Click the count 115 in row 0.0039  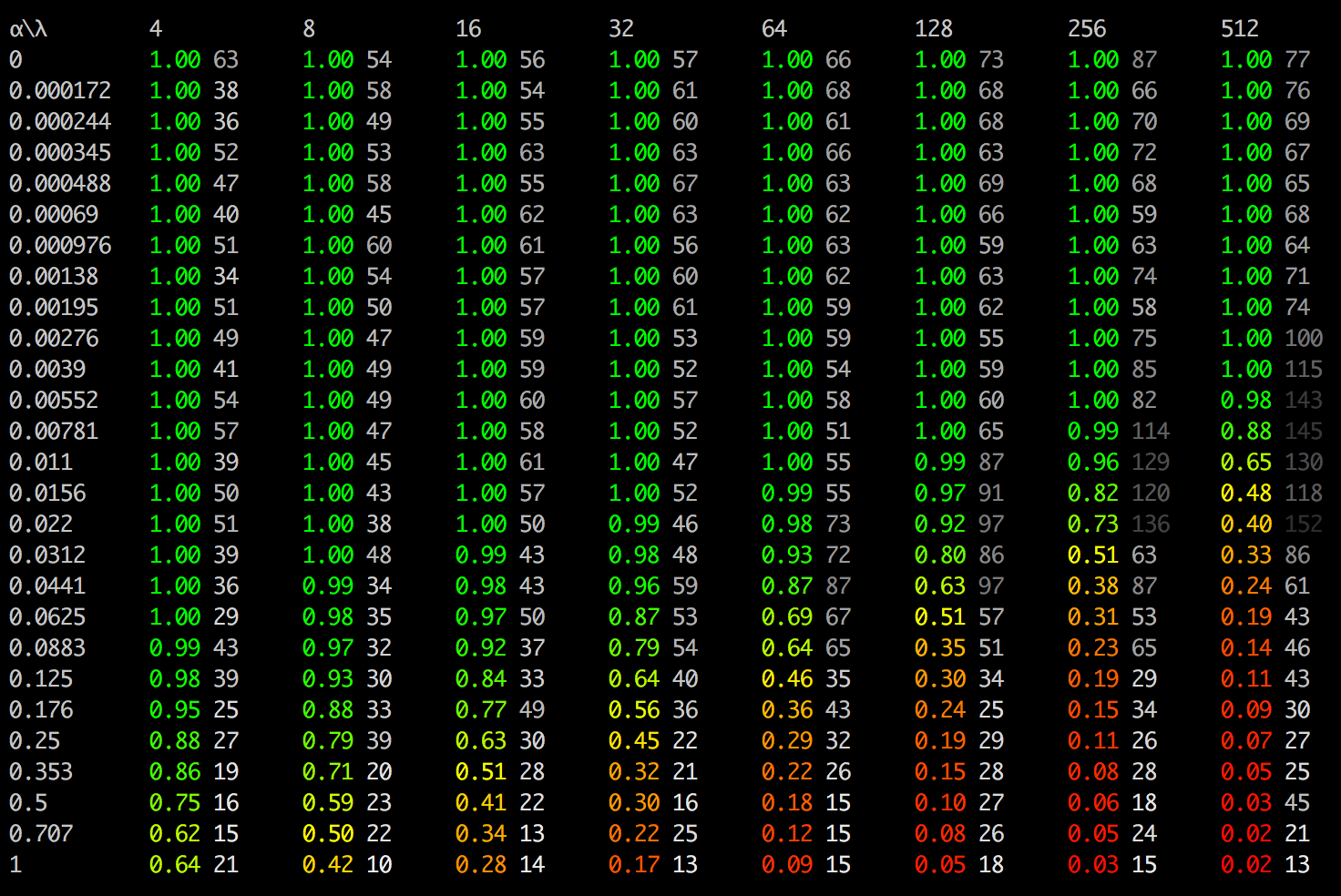pyautogui.click(x=1304, y=370)
